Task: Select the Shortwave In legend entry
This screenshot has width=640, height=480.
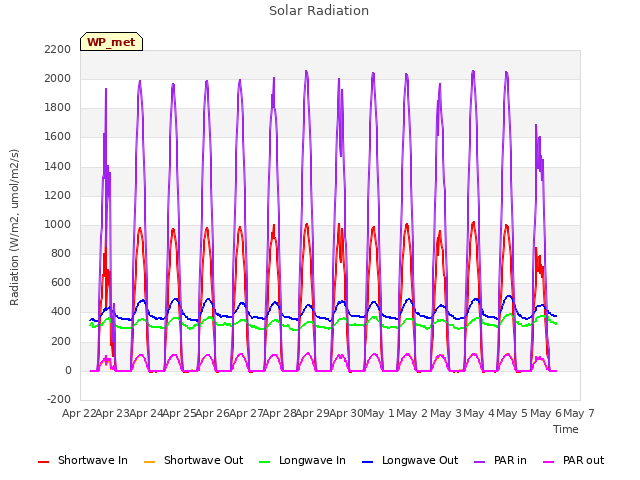Action: pyautogui.click(x=83, y=460)
